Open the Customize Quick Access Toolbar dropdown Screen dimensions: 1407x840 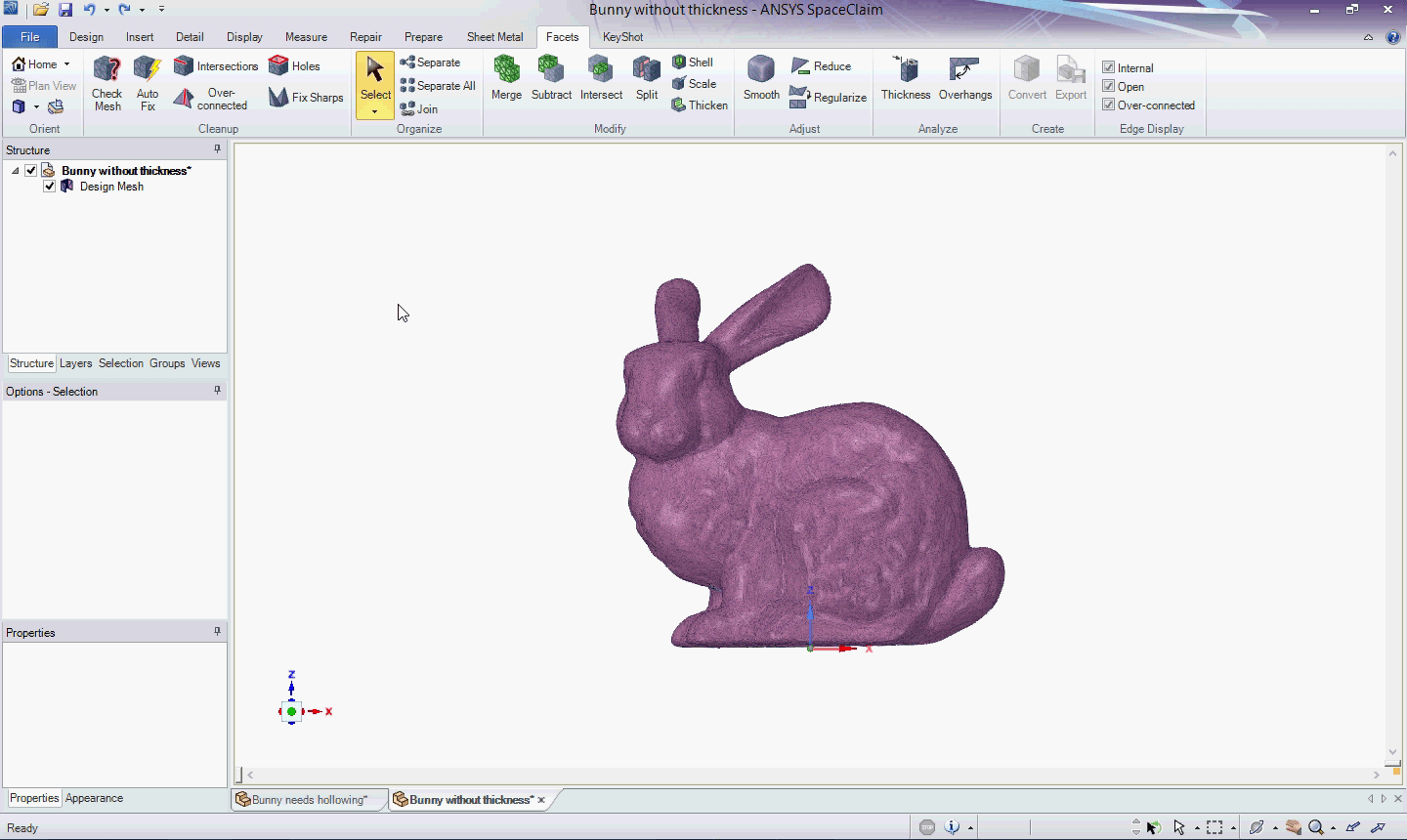click(161, 10)
